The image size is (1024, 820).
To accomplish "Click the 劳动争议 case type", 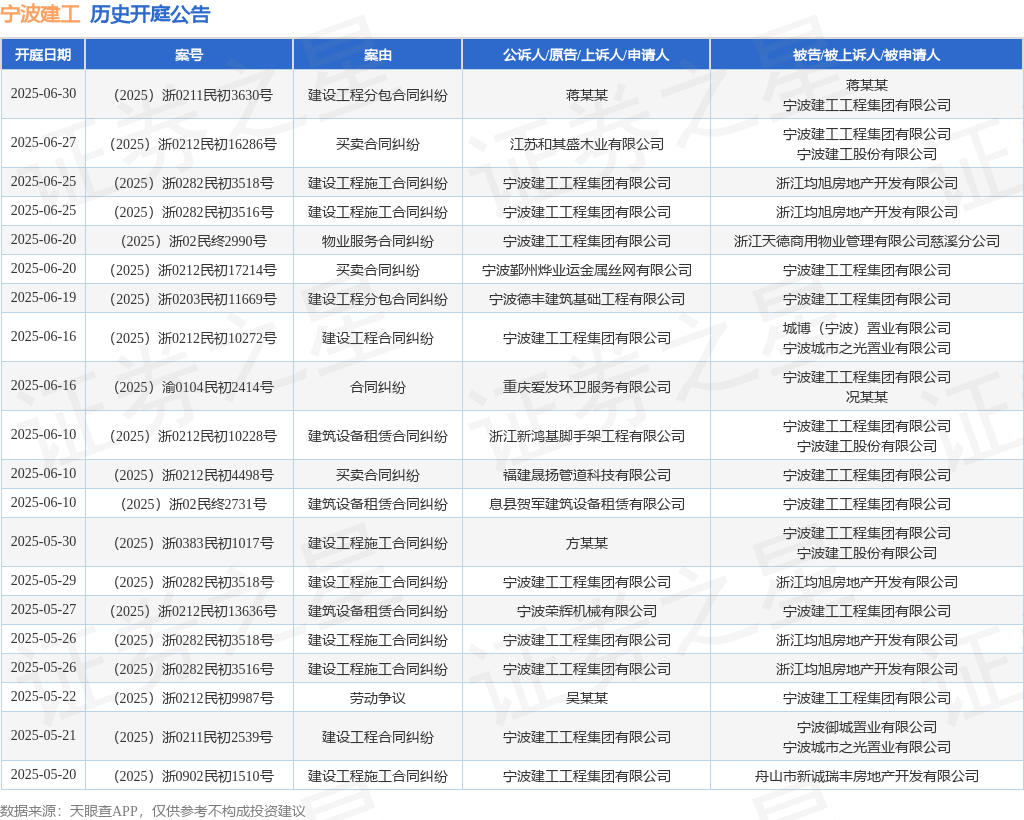I will coord(377,699).
